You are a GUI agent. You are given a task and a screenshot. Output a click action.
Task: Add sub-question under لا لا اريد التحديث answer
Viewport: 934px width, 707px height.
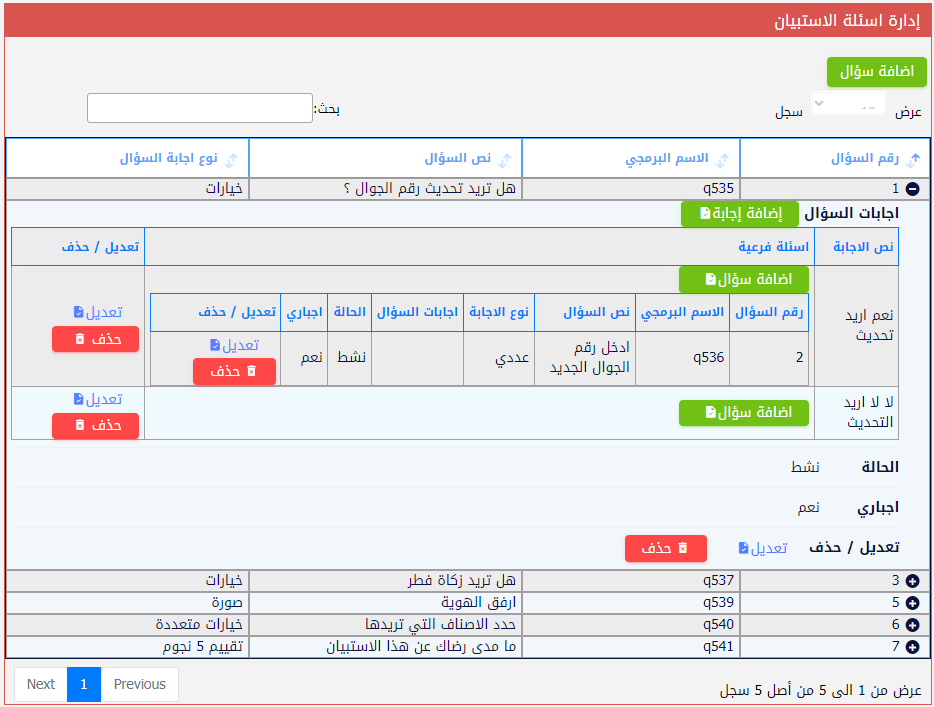(x=743, y=413)
